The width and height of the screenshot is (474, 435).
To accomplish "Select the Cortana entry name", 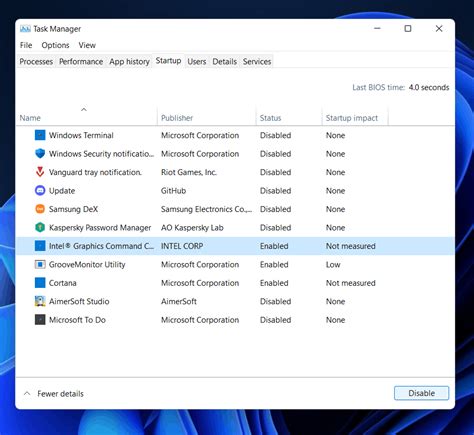I will tap(63, 283).
